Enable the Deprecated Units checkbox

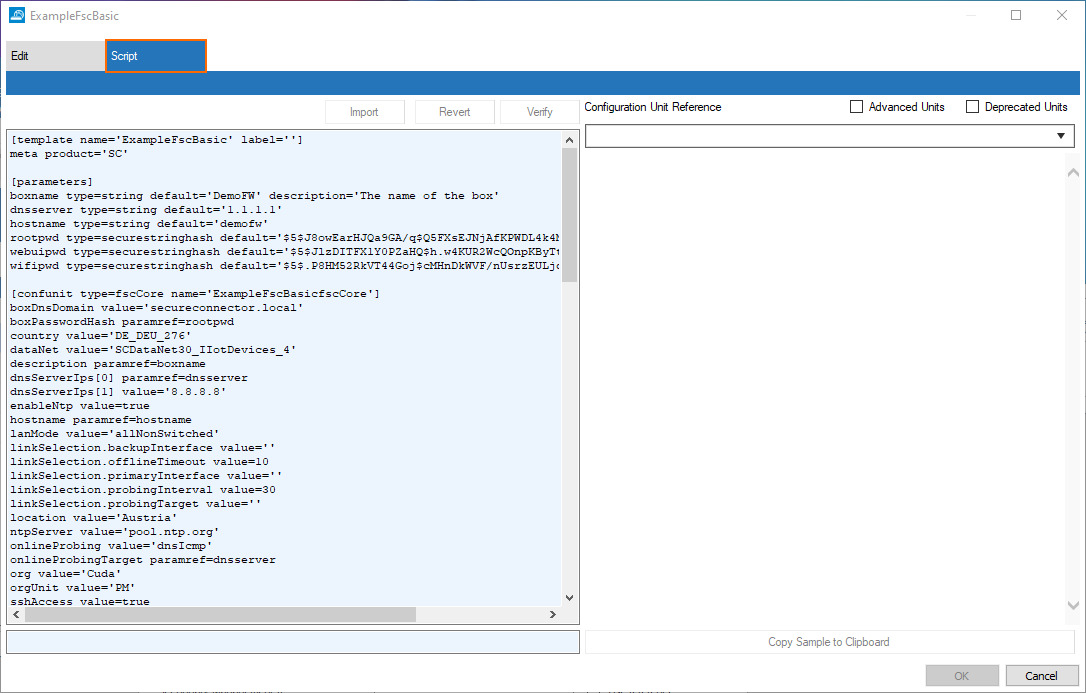[972, 107]
